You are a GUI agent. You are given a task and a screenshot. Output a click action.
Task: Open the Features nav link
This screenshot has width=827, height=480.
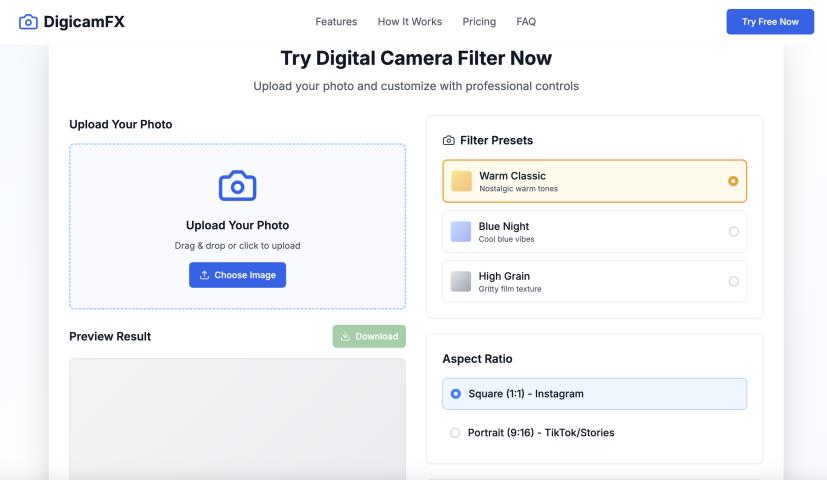336,22
